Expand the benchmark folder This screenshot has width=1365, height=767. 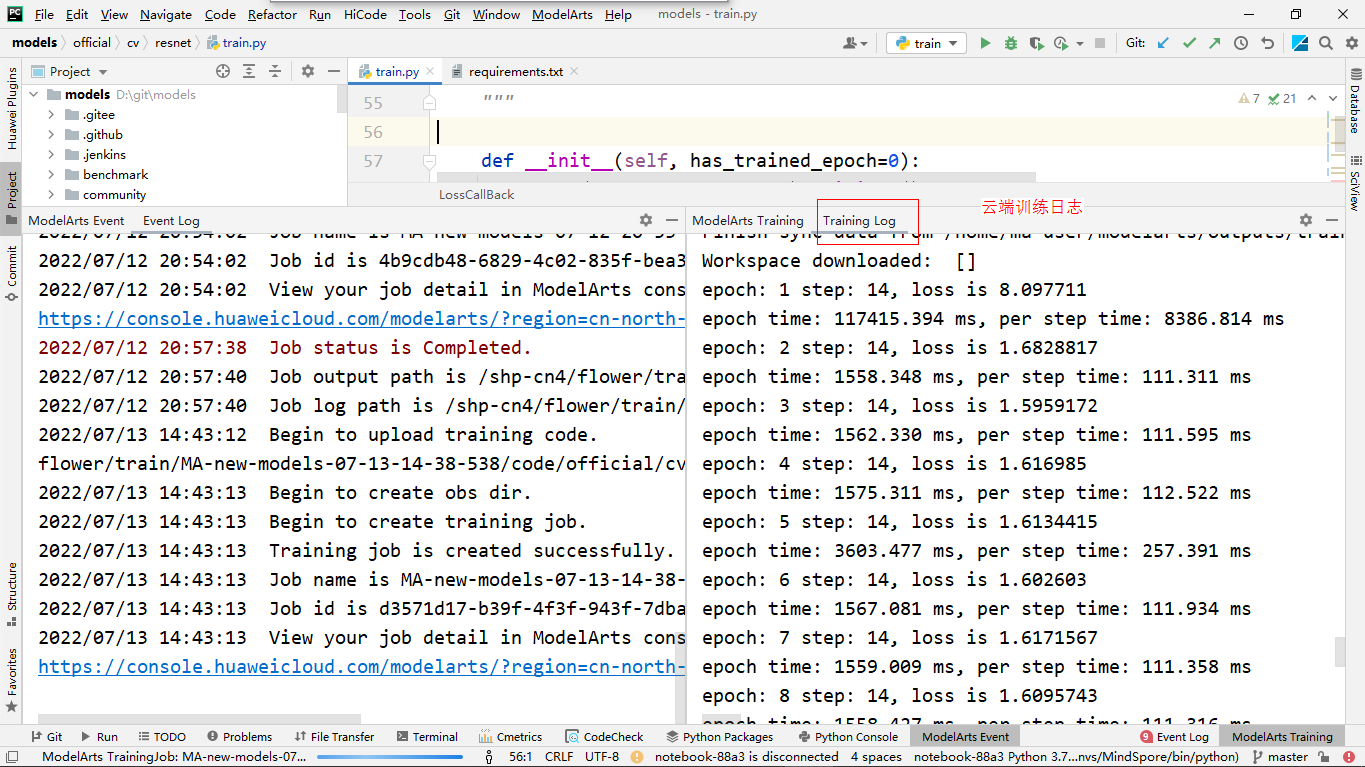click(x=51, y=175)
